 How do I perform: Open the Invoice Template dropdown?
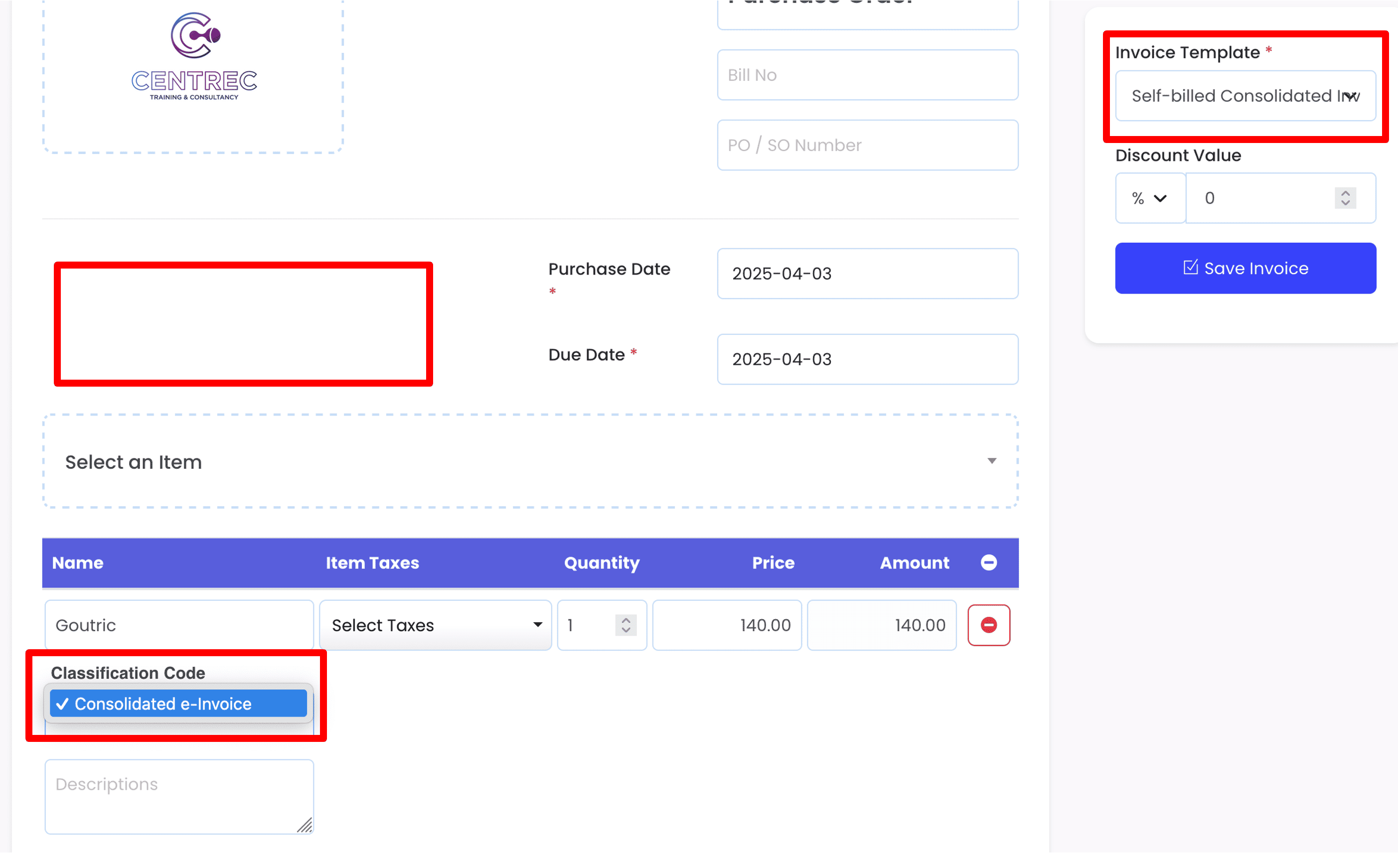point(1245,96)
